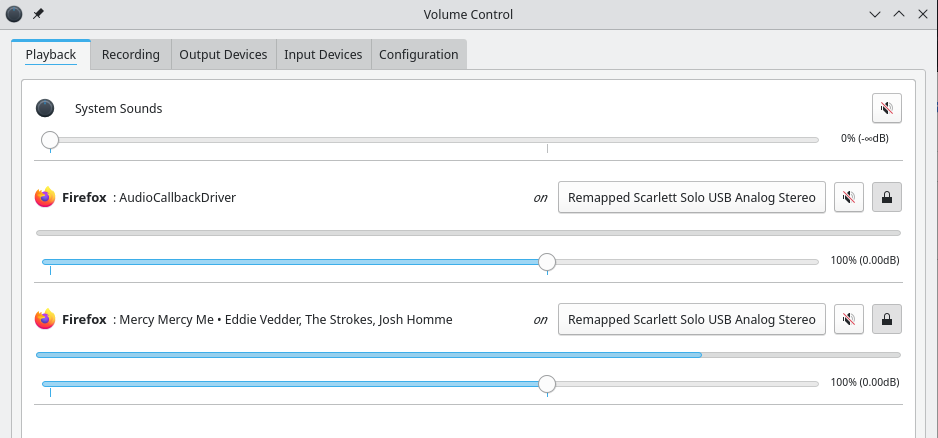Screen dimensions: 938x438
Task: Open output device selector for Mercy Mercy Me
Action: point(691,320)
